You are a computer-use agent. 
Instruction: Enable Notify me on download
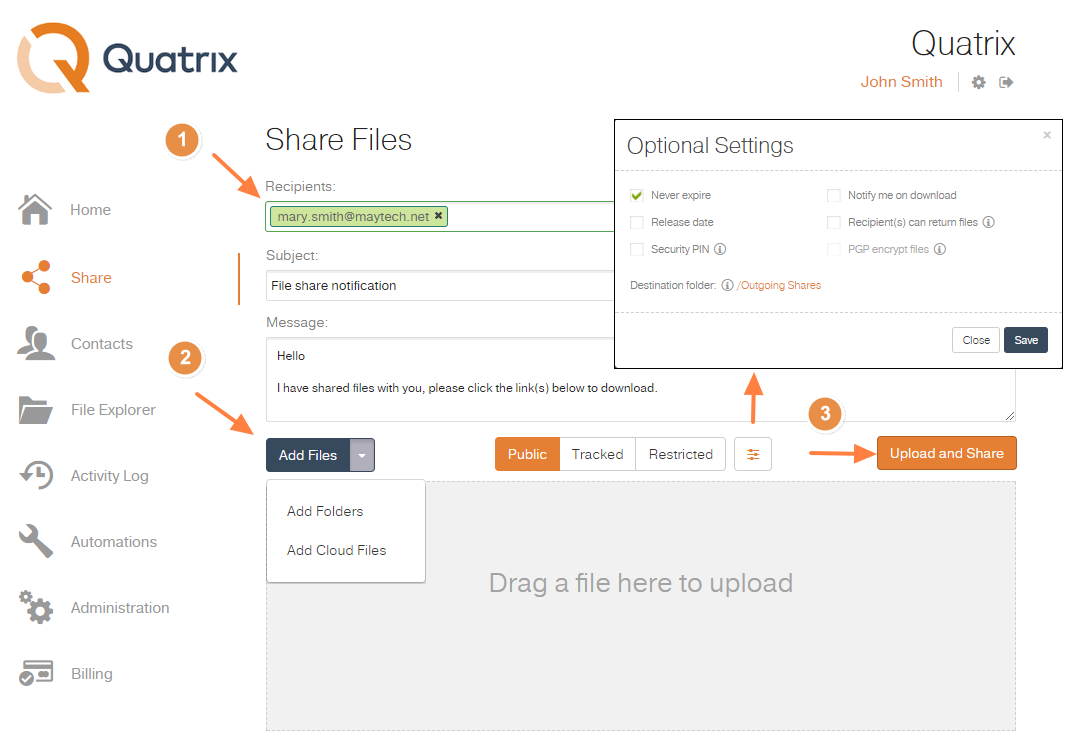pyautogui.click(x=834, y=195)
